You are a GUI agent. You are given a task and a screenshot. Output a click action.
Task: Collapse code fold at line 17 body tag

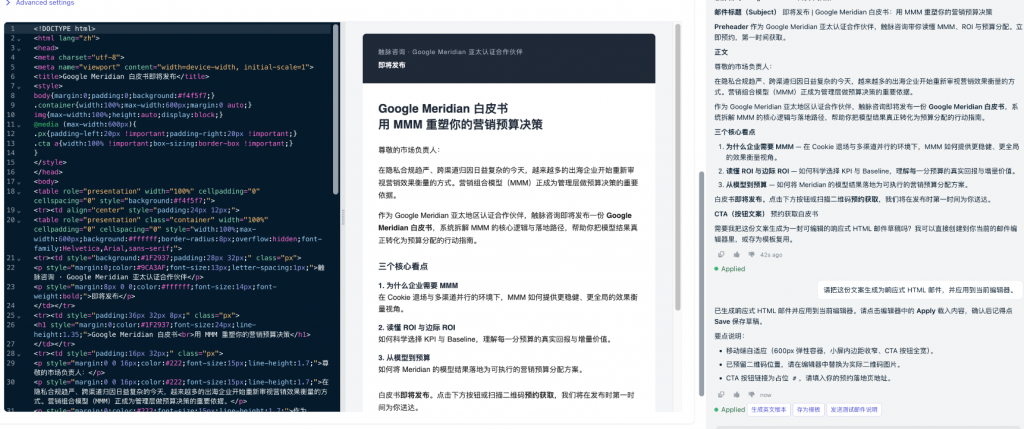click(x=20, y=181)
